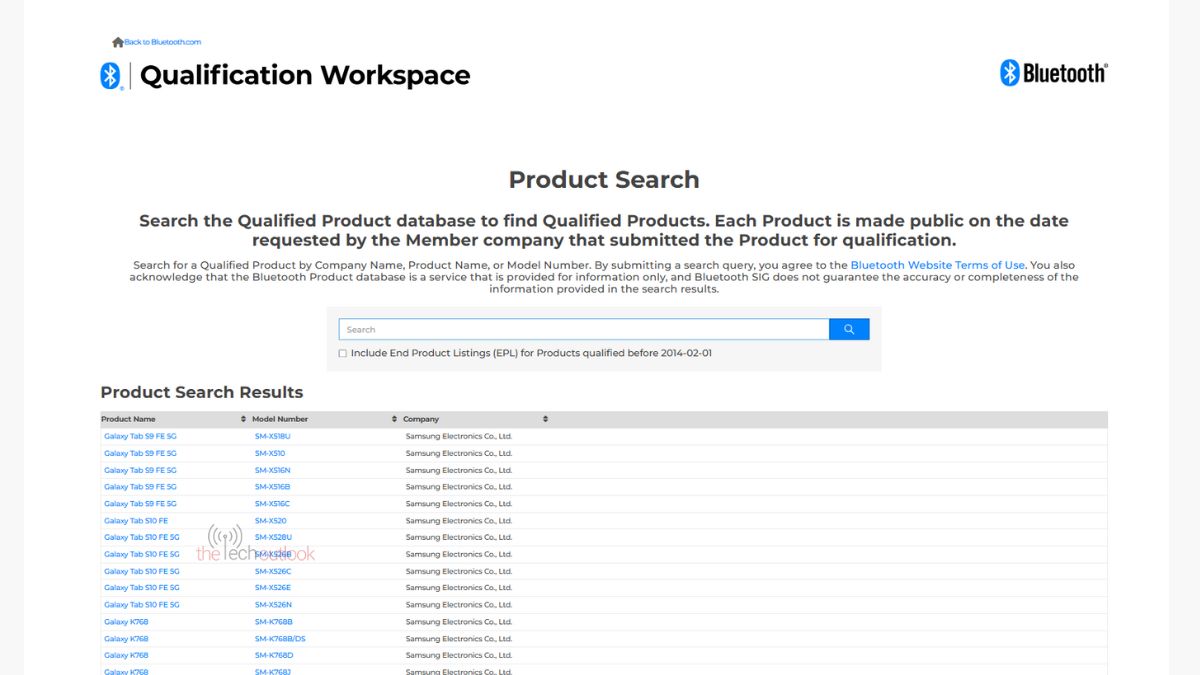Open the Galaxy Tab S10 FE product link
The height and width of the screenshot is (675, 1200).
[136, 521]
